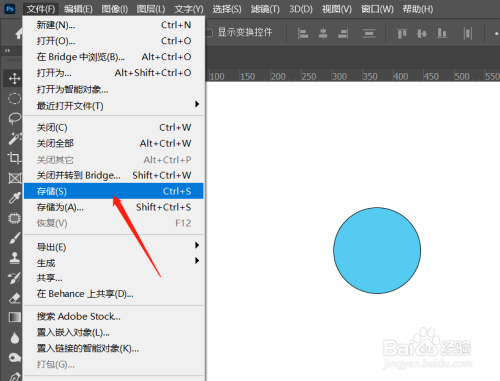
Task: Select the Crop tool
Action: 14,158
